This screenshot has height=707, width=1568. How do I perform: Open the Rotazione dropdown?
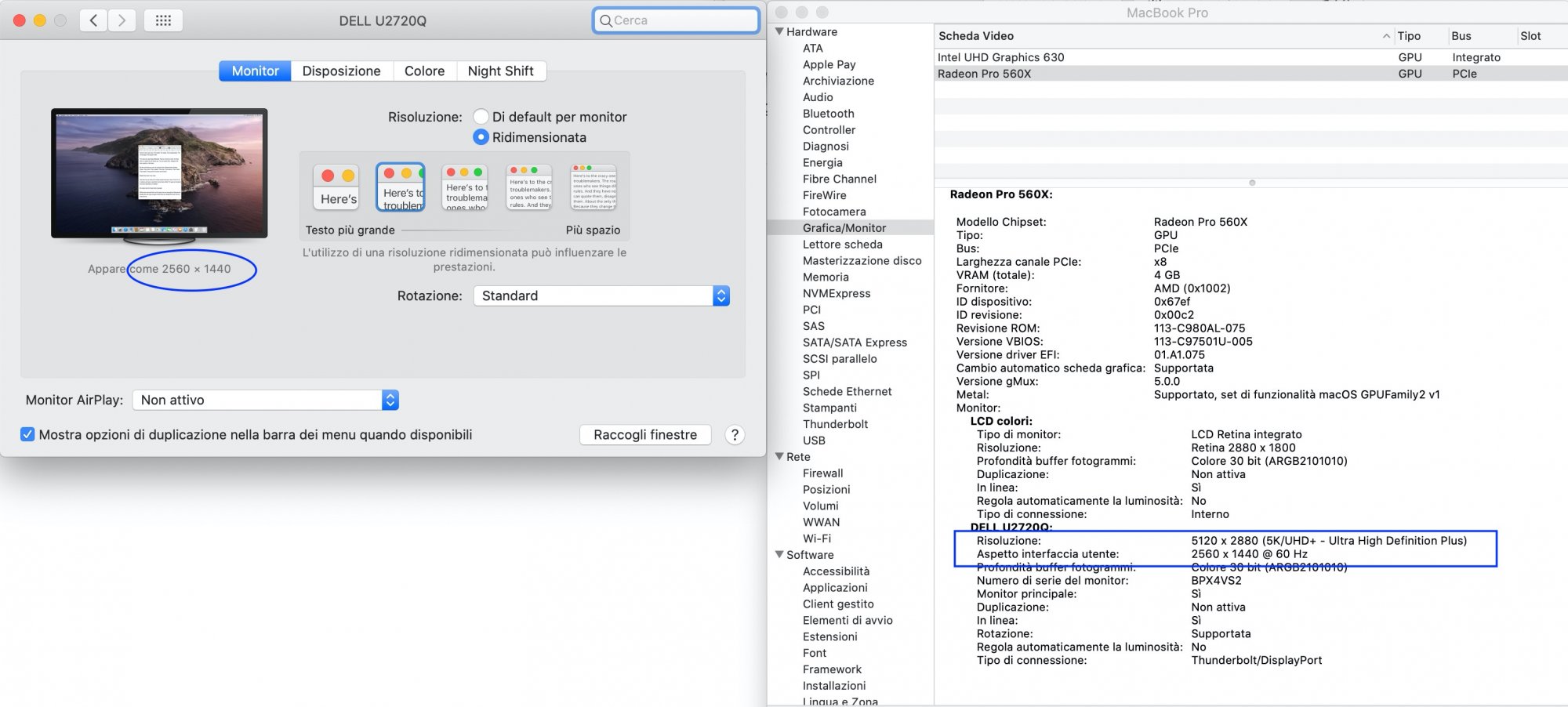tap(601, 295)
